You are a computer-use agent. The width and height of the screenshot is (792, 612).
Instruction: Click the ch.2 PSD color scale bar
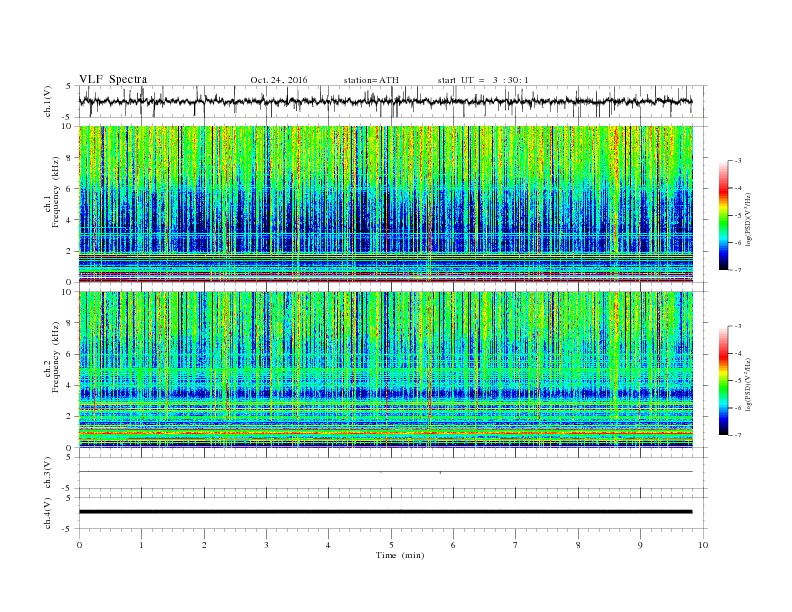(724, 380)
